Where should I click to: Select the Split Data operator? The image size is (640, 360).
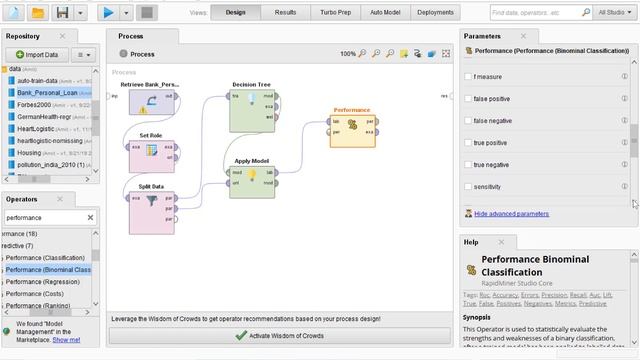[x=151, y=213]
